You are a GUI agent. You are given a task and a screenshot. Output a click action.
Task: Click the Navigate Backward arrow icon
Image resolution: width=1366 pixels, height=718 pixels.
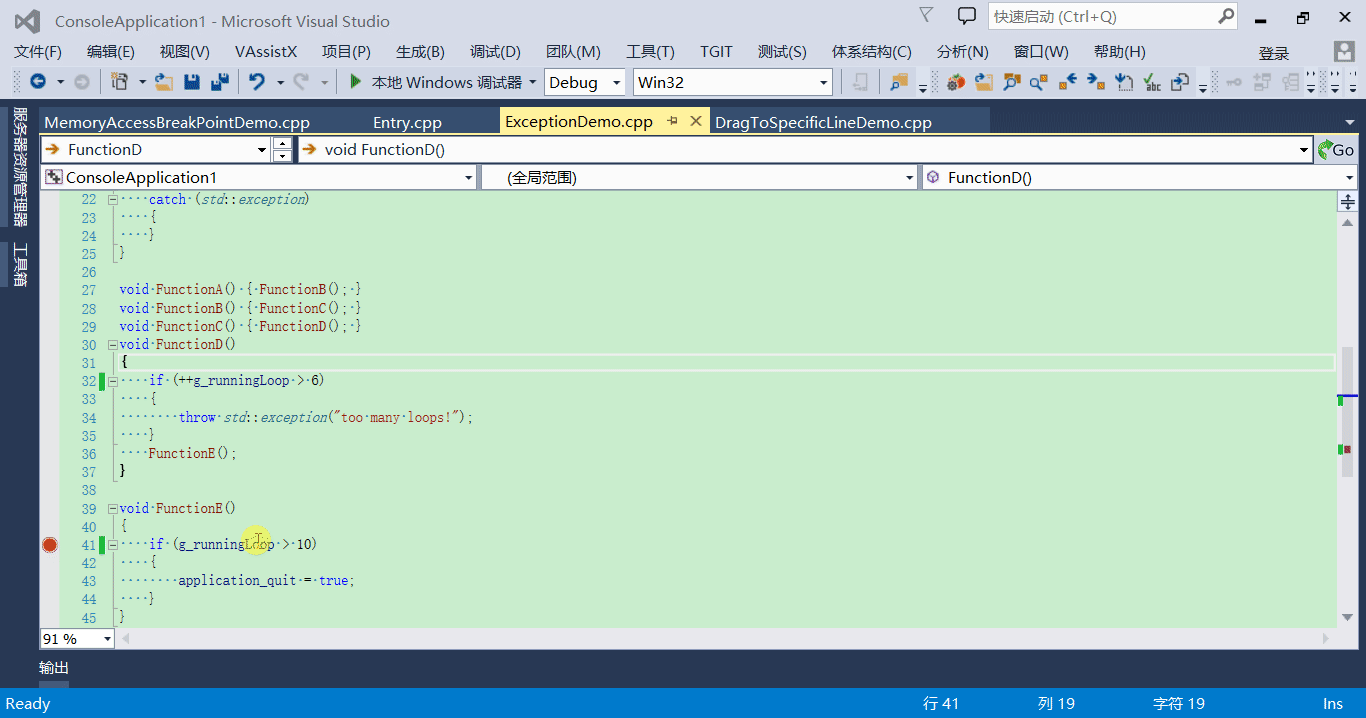(38, 82)
